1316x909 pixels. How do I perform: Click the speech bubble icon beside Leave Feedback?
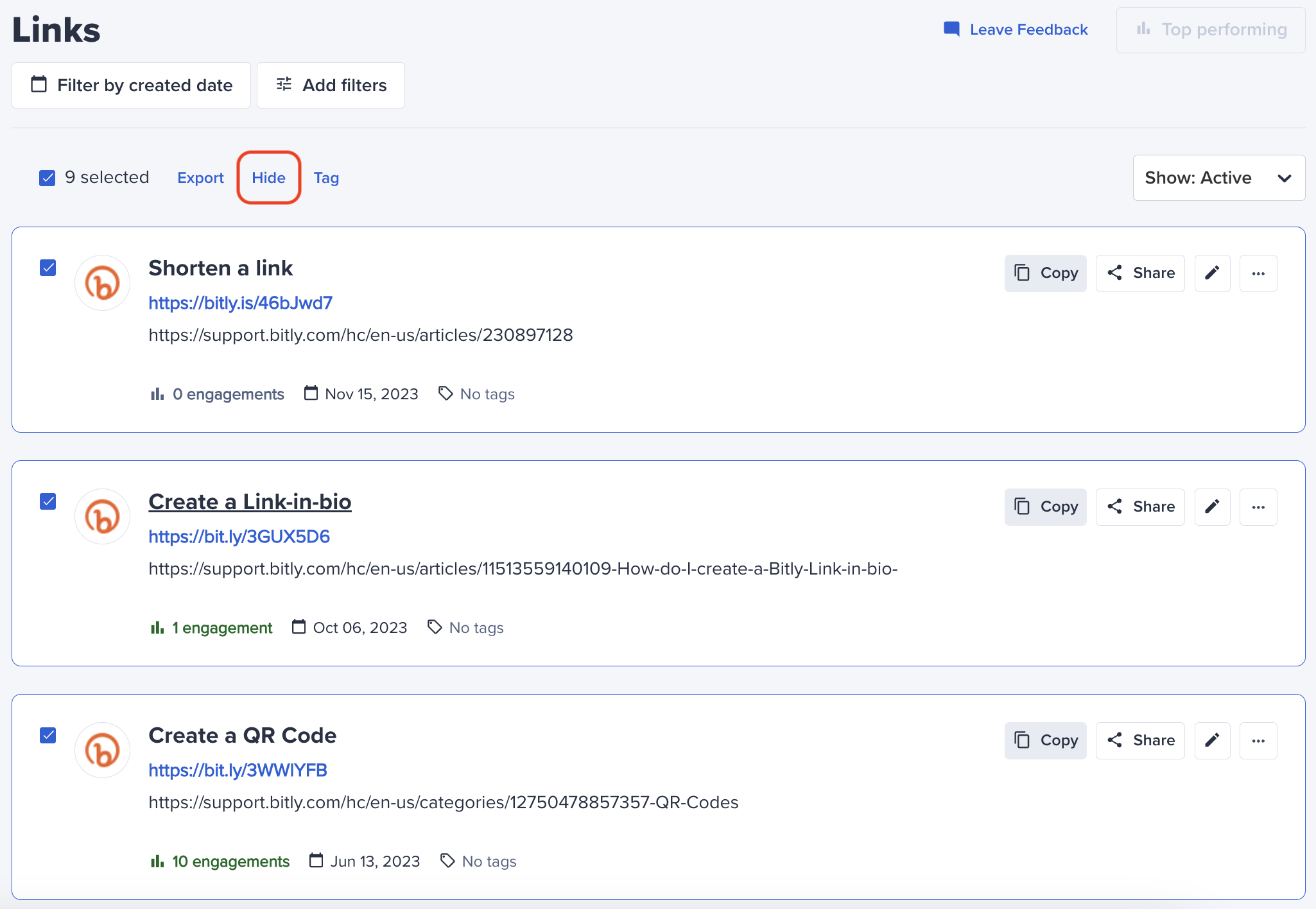pos(951,29)
